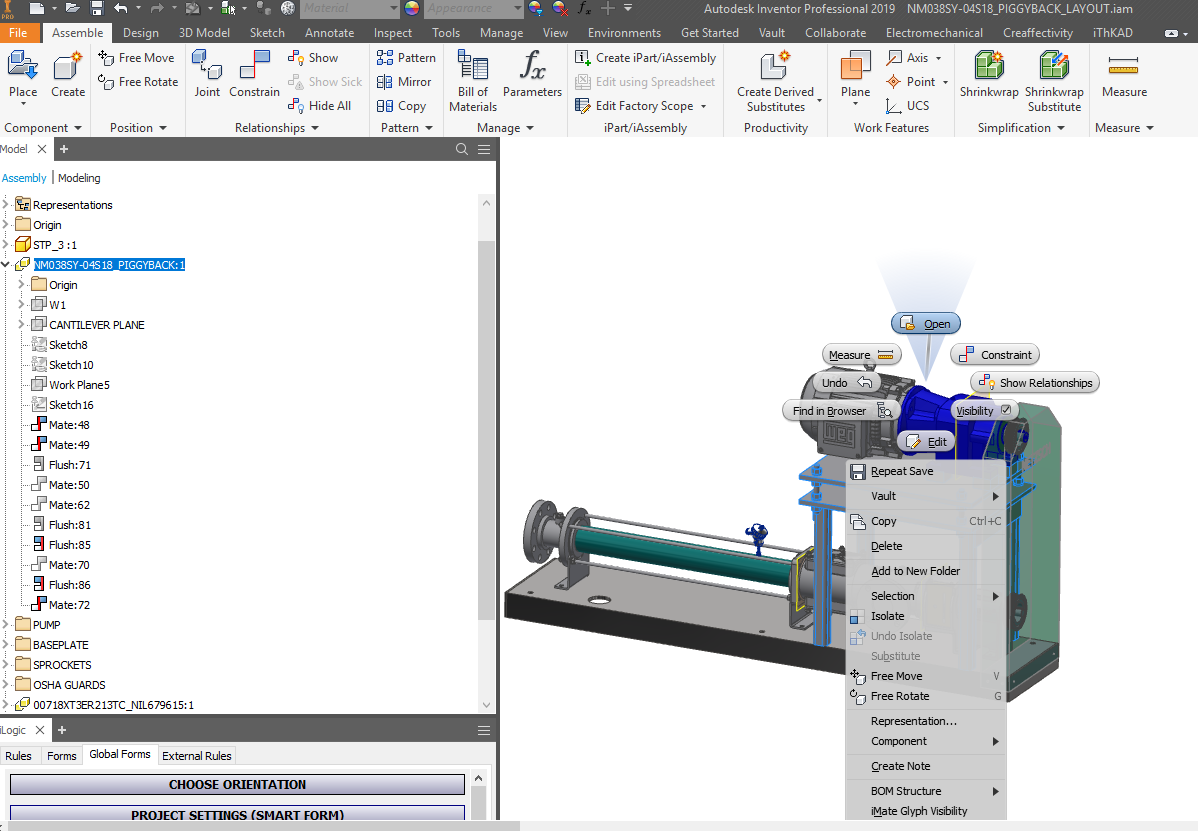Screen dimensions: 1198x831
Task: Expand the CANTILEVER PLANE node
Action: (21, 325)
